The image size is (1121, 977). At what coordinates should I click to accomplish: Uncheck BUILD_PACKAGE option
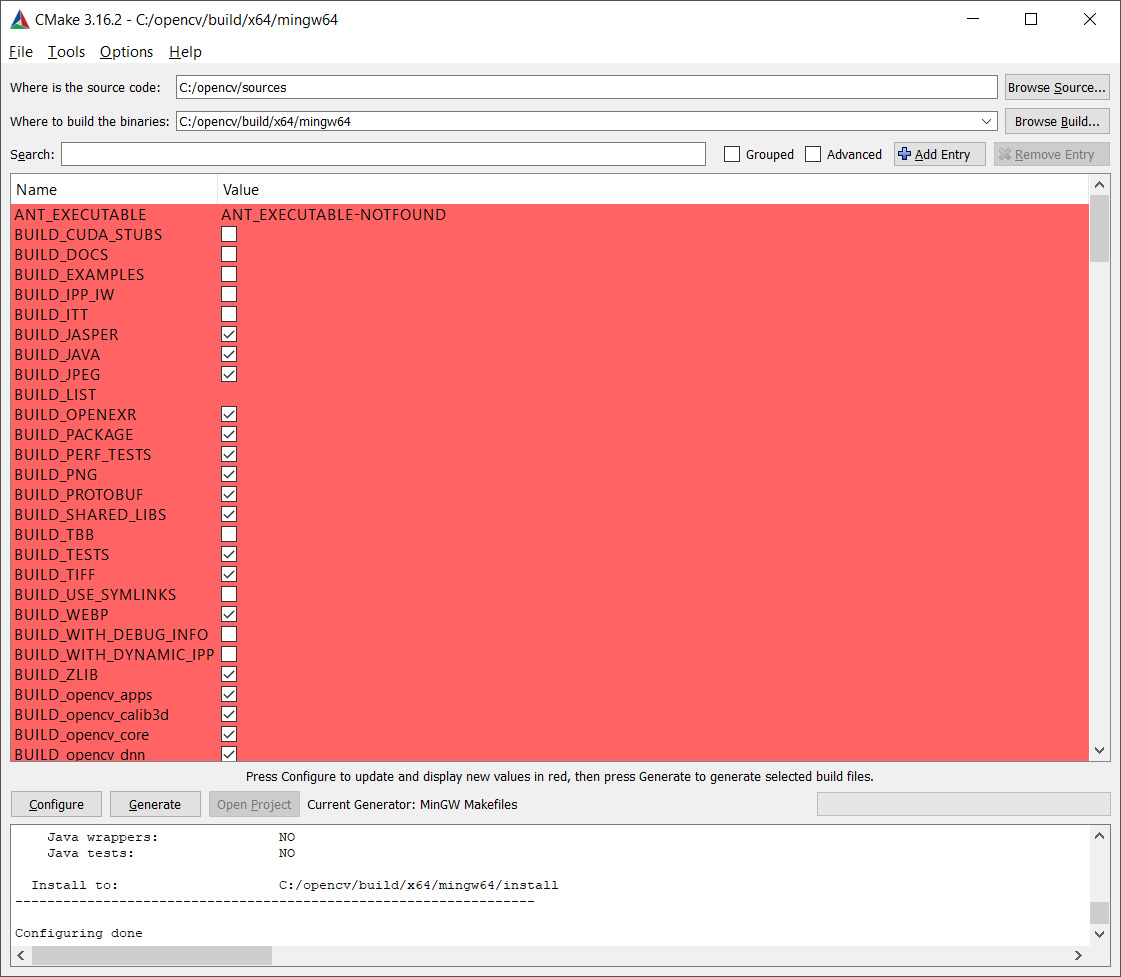(x=229, y=435)
